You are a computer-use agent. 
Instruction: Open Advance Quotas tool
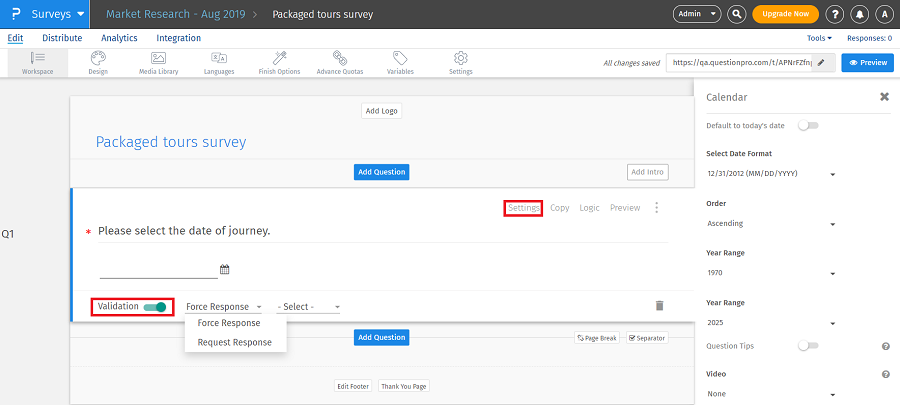(340, 62)
